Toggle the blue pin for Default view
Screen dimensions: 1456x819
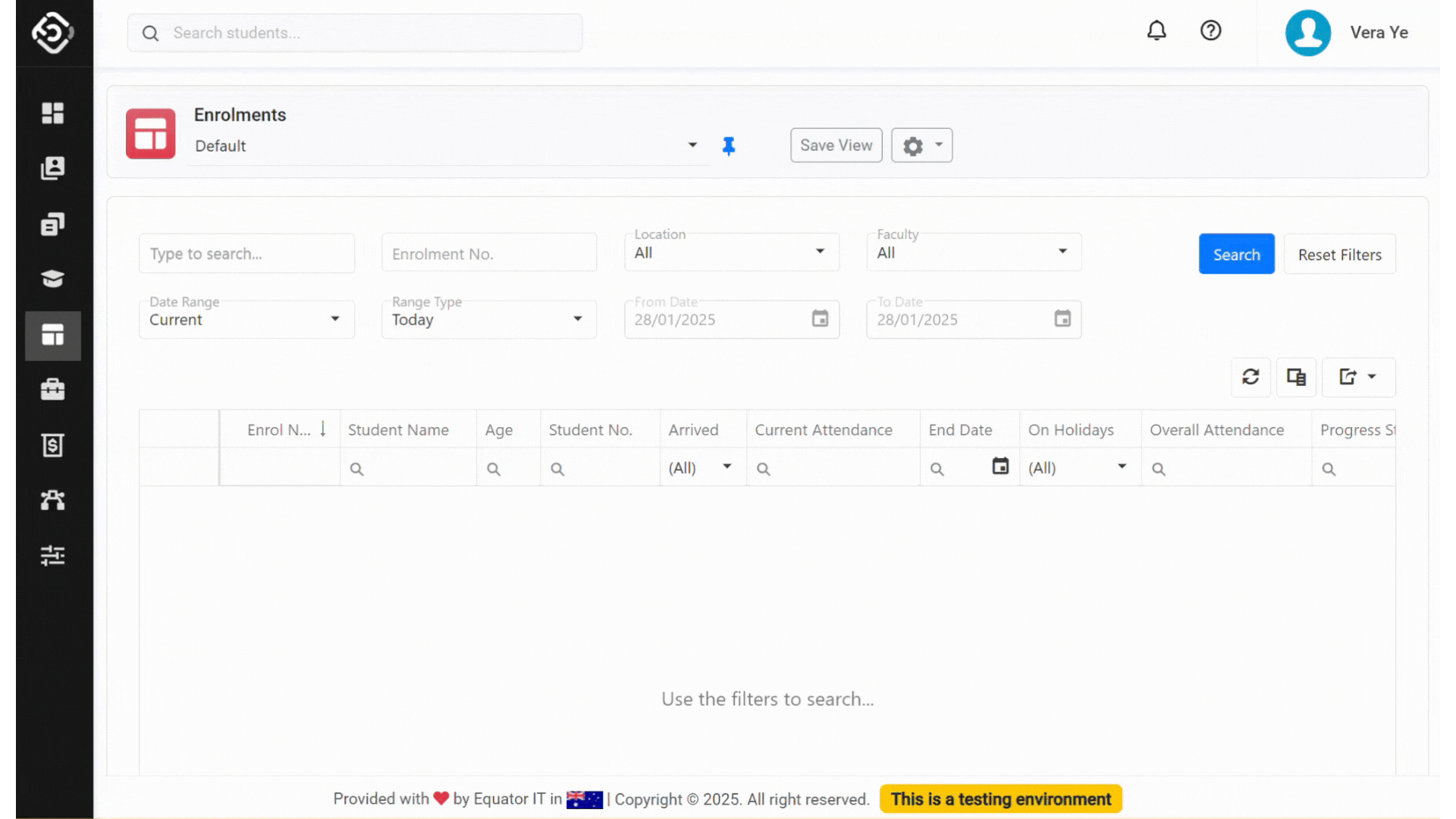point(729,146)
